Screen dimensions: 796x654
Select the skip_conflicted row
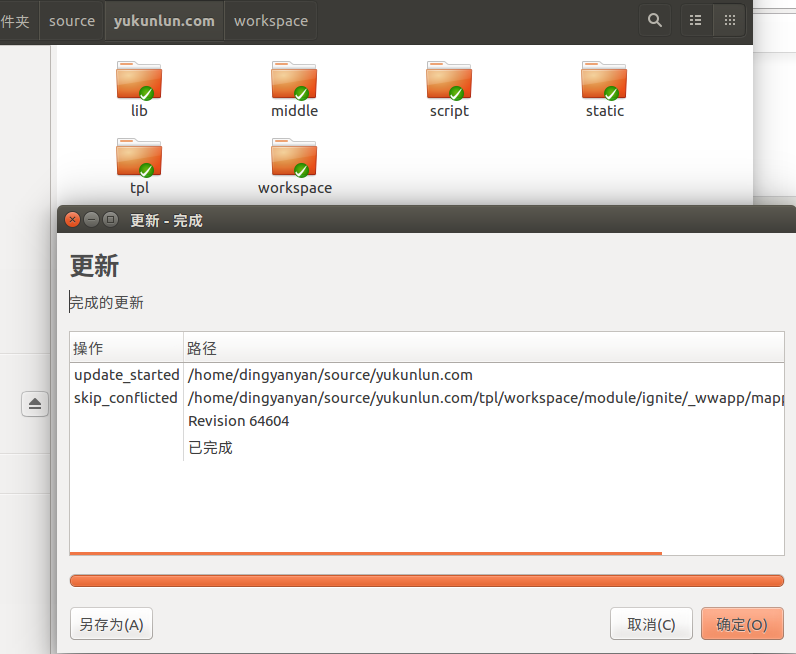[427, 398]
